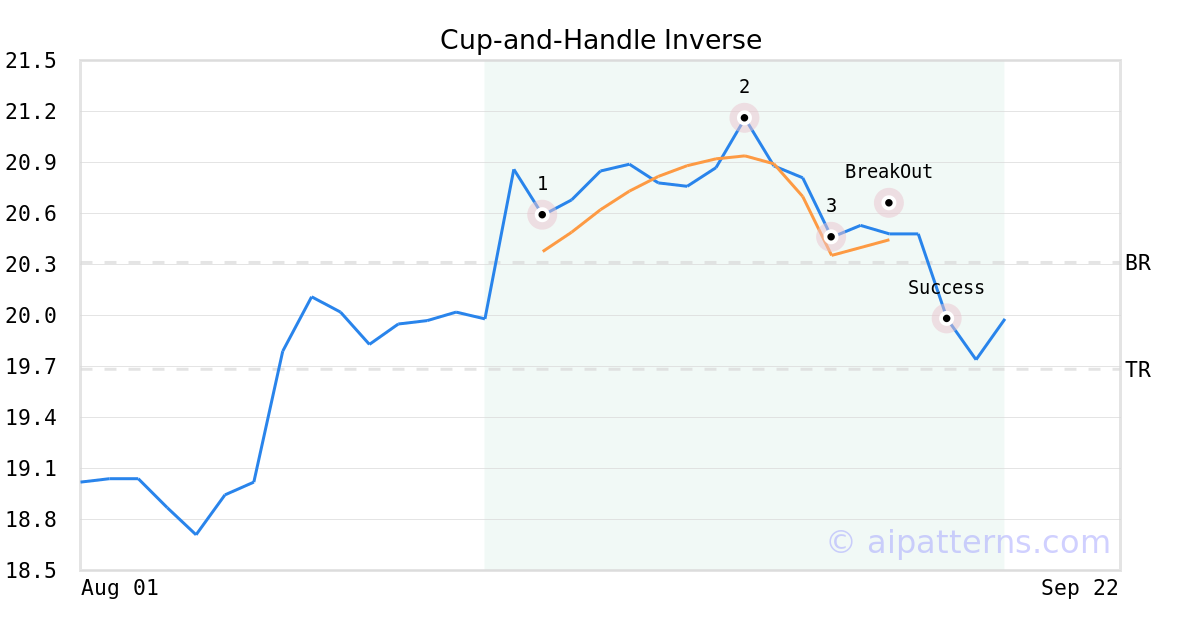Click the 20.9 y-axis label
The image size is (1200, 630).
pos(31,163)
